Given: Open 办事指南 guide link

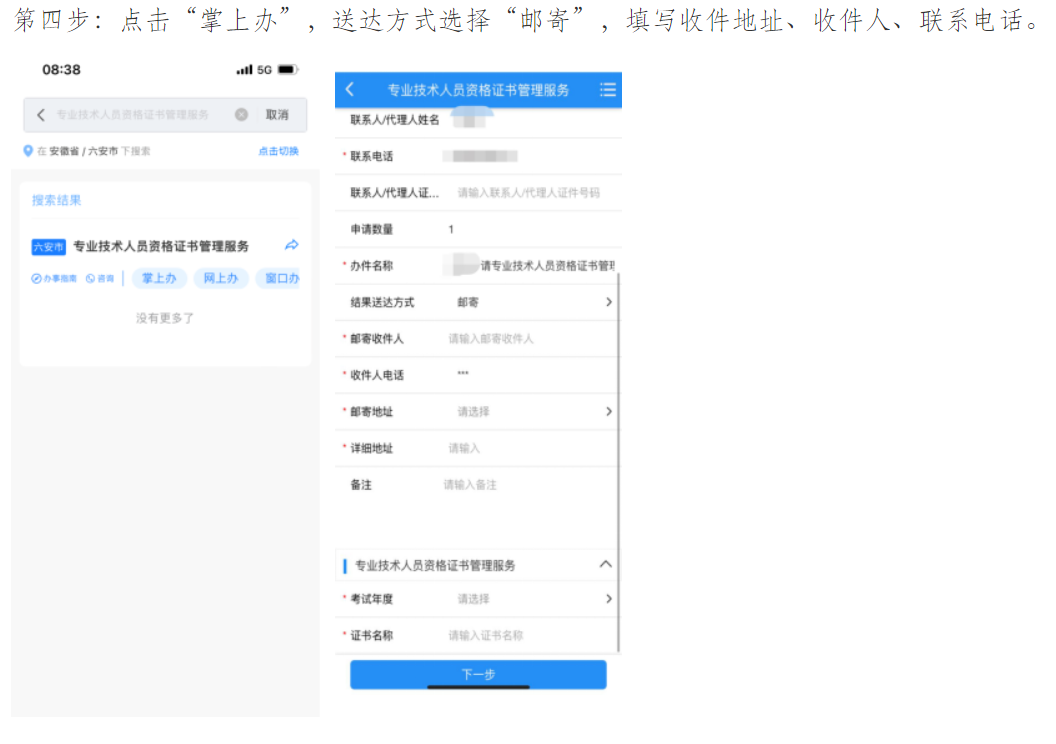Looking at the screenshot, I should coord(54,278).
